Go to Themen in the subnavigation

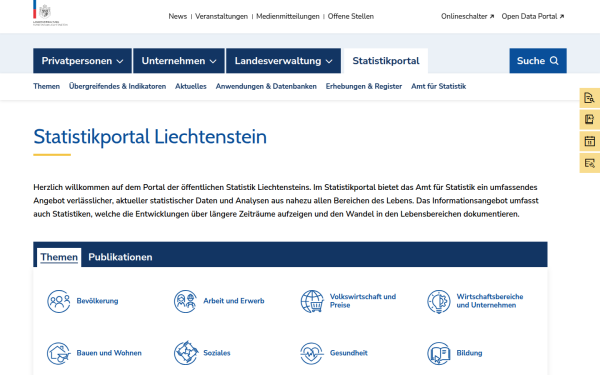pos(46,86)
